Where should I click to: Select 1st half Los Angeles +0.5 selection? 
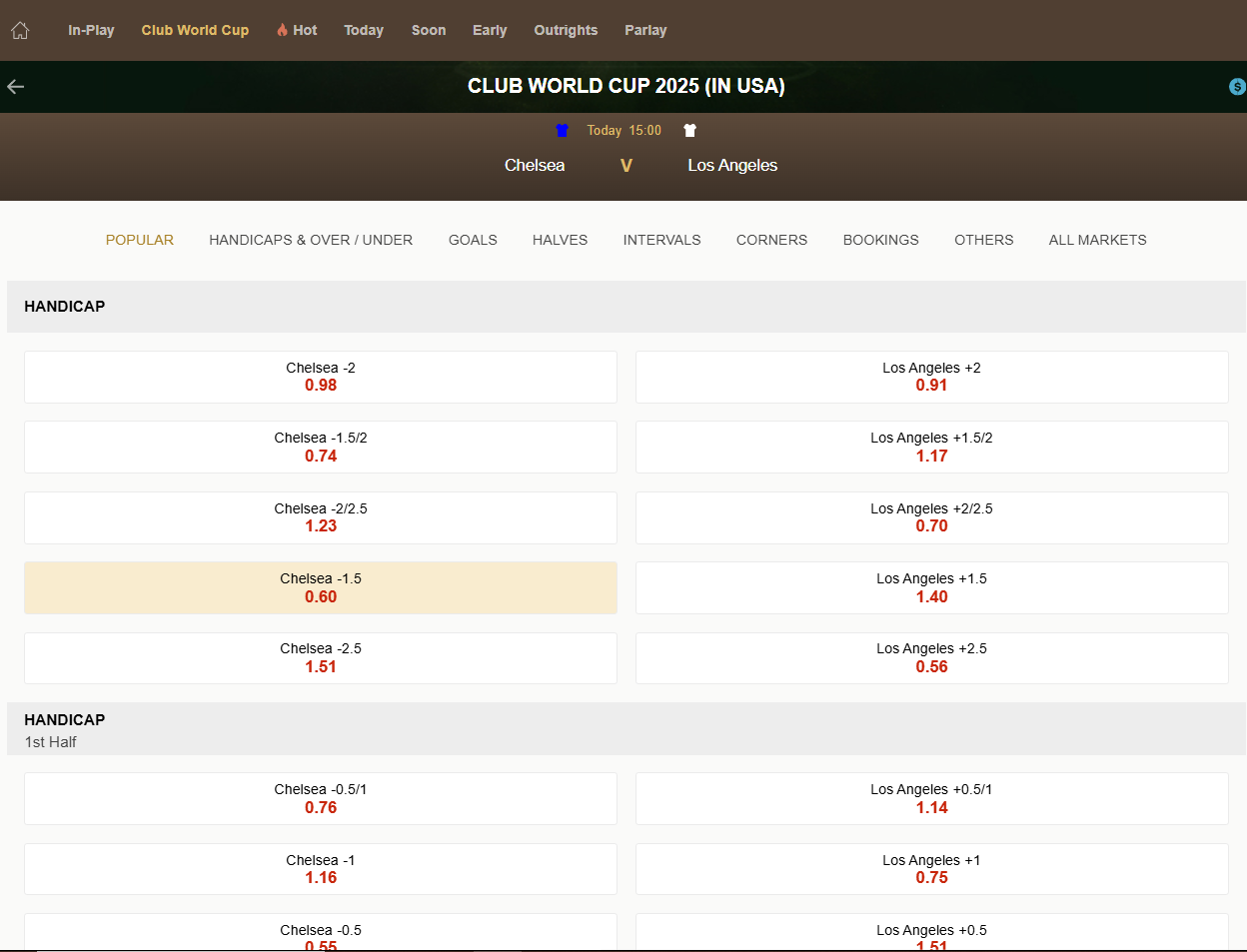931,932
